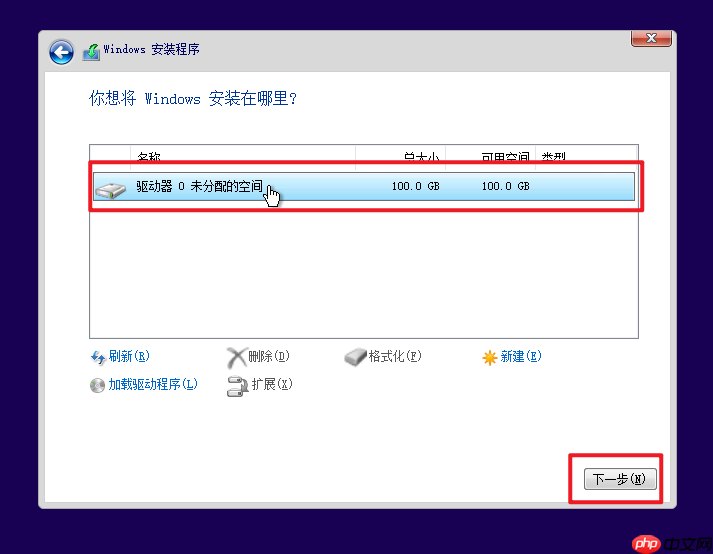
Task: Click the Windows 安装程序 title text
Action: click(x=151, y=49)
